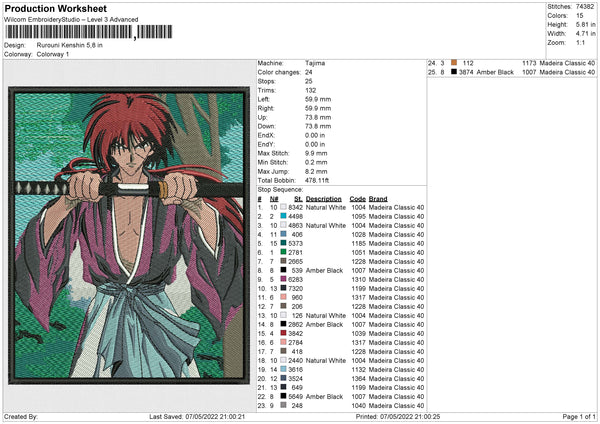
Task: Click the brown swatch for stop 7 (2665)
Action: 283,261
